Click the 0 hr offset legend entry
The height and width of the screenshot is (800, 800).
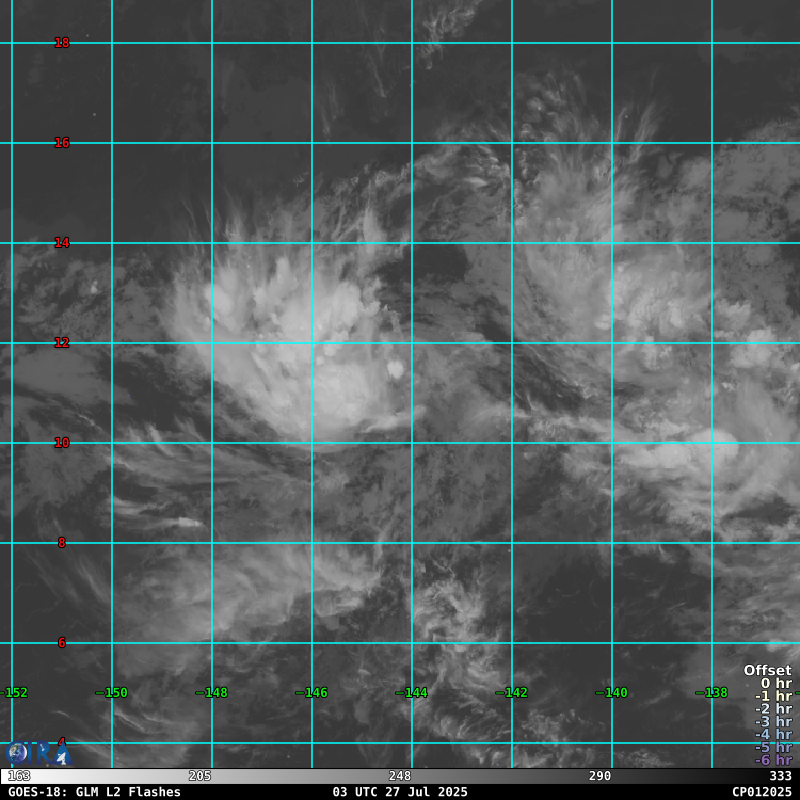775,683
